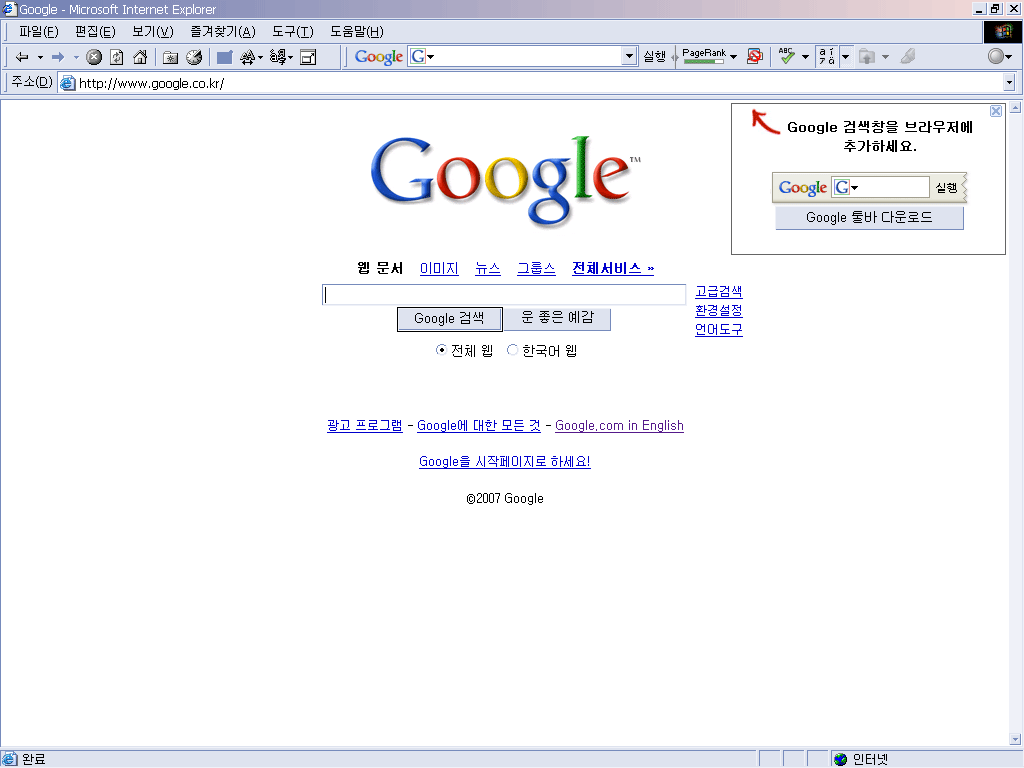
Task: Select the 전체 웹 radio button
Action: click(x=441, y=350)
